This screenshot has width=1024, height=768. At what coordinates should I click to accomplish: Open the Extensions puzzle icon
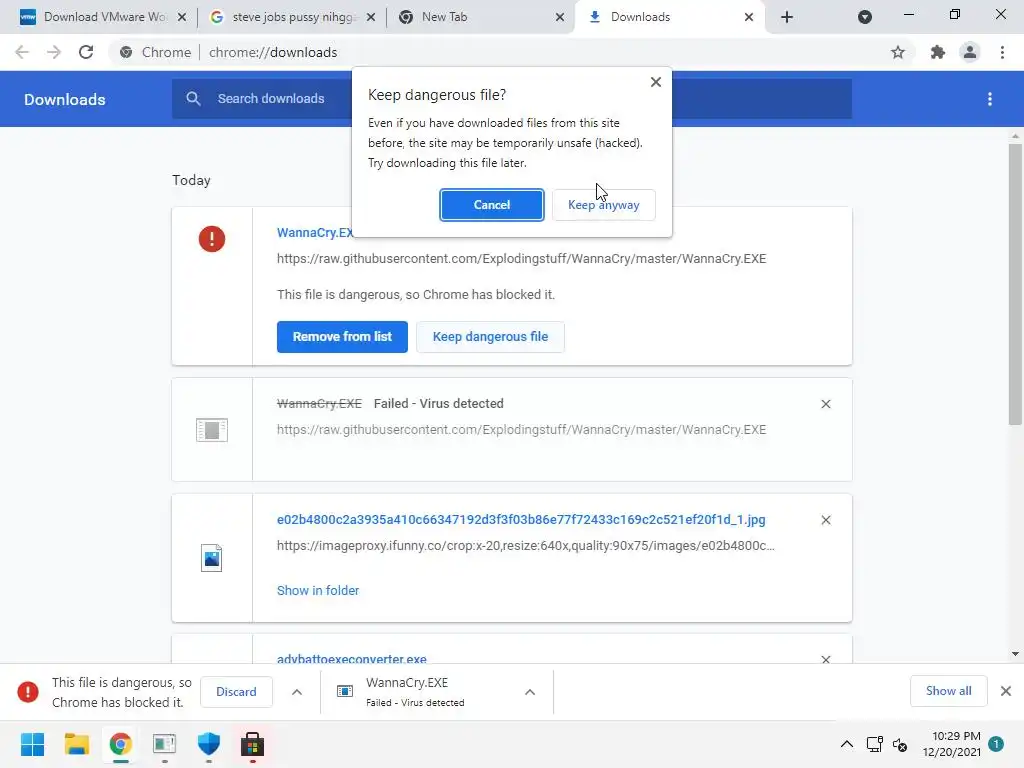click(x=938, y=52)
